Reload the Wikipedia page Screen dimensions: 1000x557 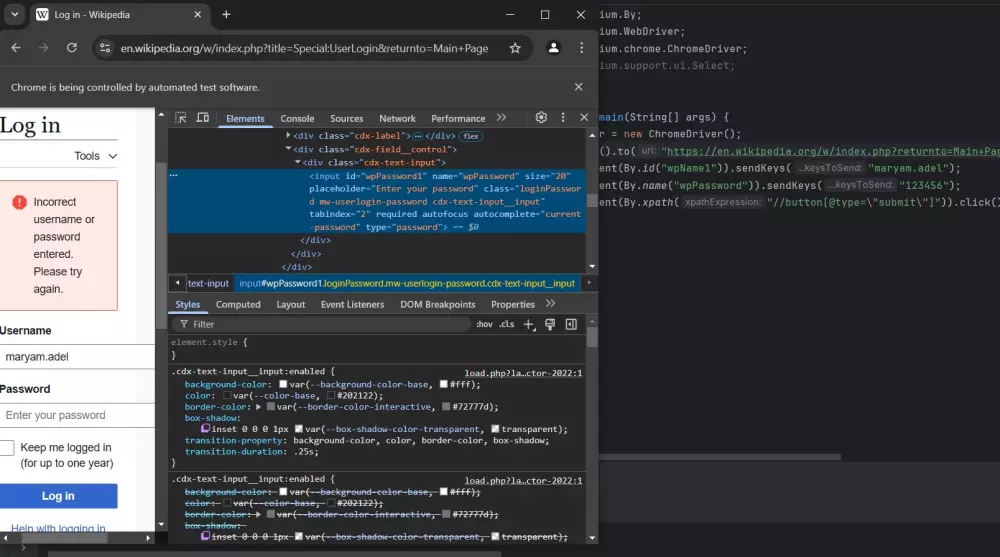click(x=71, y=48)
